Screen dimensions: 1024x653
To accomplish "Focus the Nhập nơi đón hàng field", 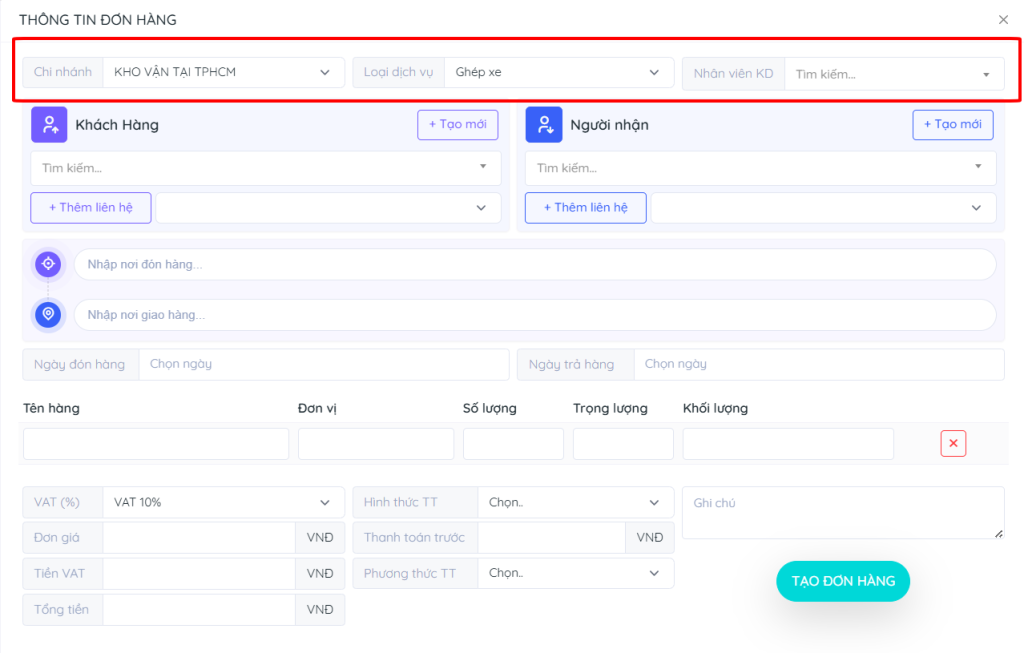I will [x=534, y=264].
